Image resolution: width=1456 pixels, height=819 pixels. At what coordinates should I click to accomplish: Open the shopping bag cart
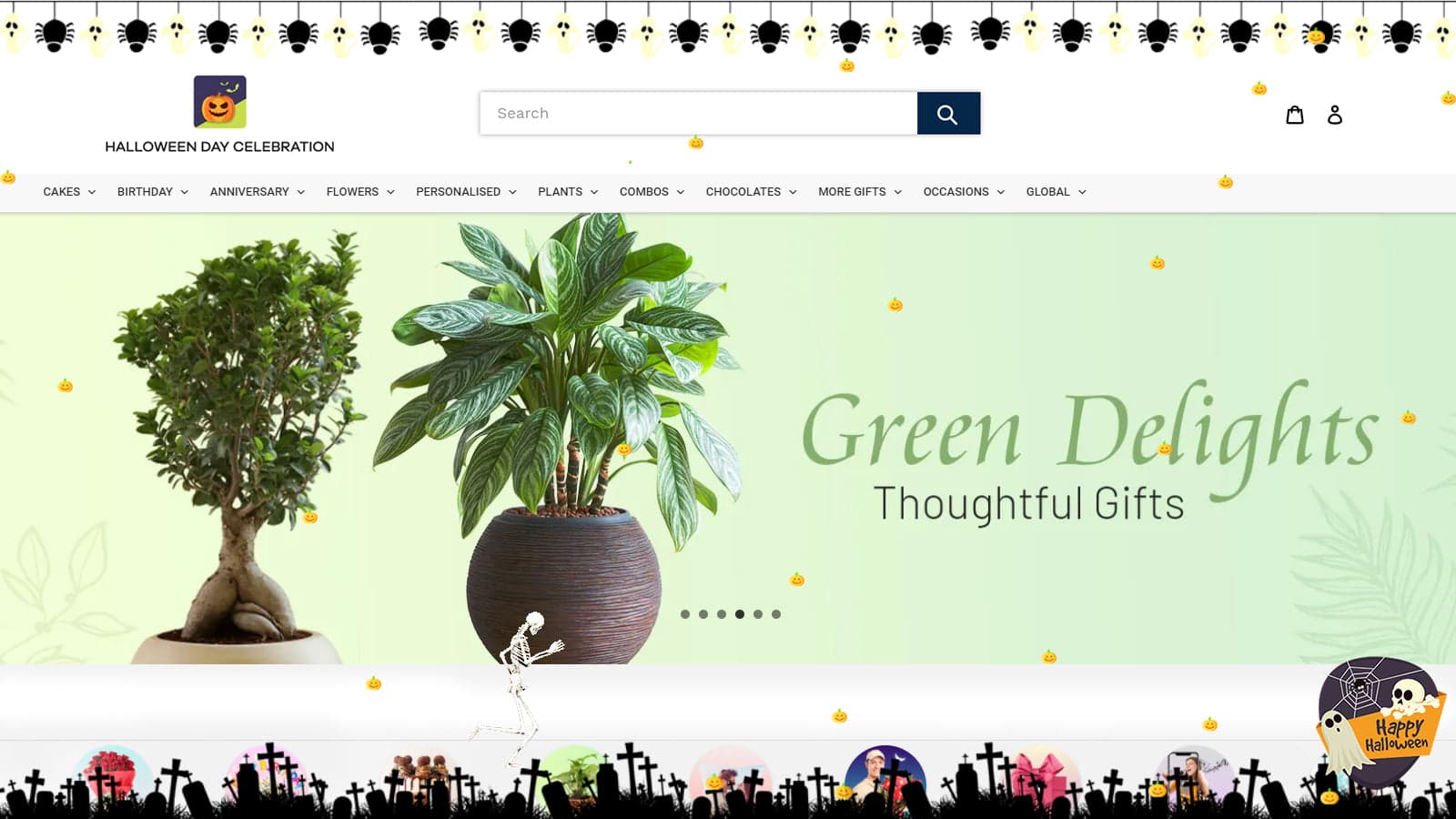coord(1294,115)
